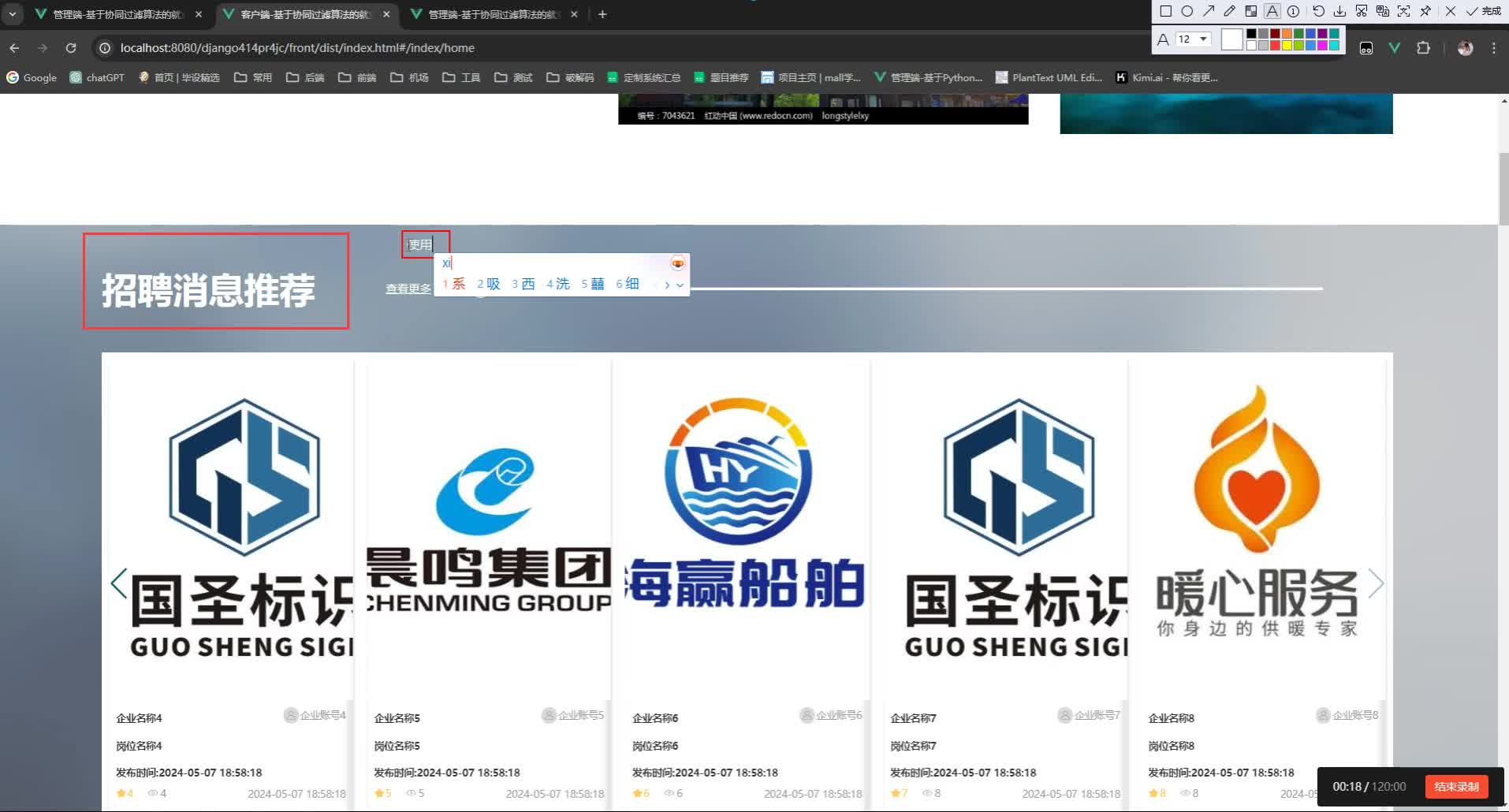Choose the arrow drawing tool
Image resolution: width=1509 pixels, height=812 pixels.
coord(1208,11)
